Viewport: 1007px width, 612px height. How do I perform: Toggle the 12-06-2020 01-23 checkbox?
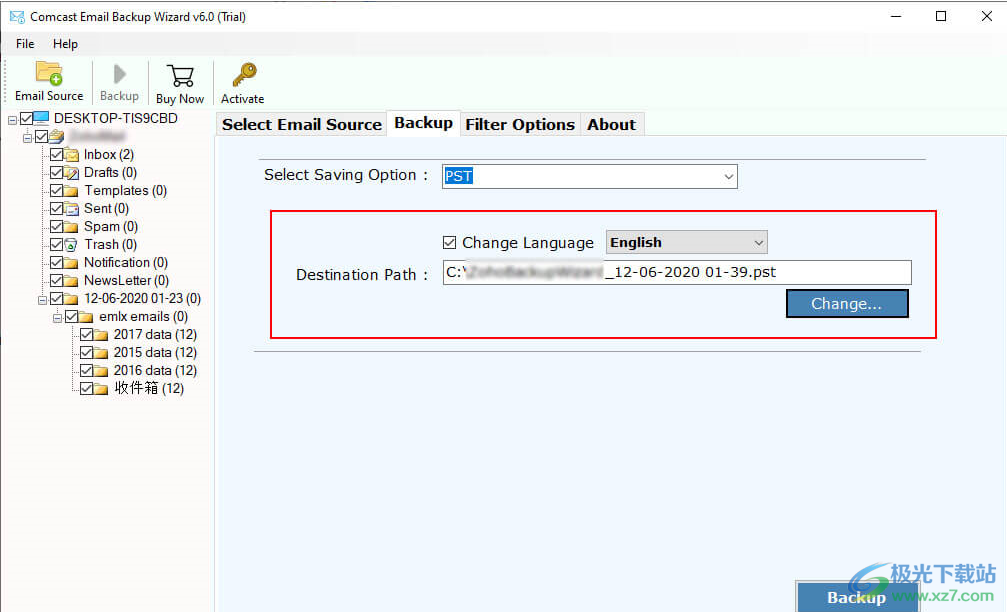57,299
